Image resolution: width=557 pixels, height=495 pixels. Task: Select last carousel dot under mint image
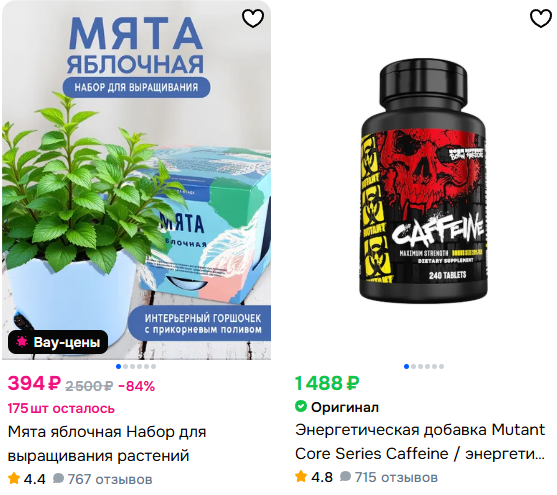pyautogui.click(x=153, y=366)
